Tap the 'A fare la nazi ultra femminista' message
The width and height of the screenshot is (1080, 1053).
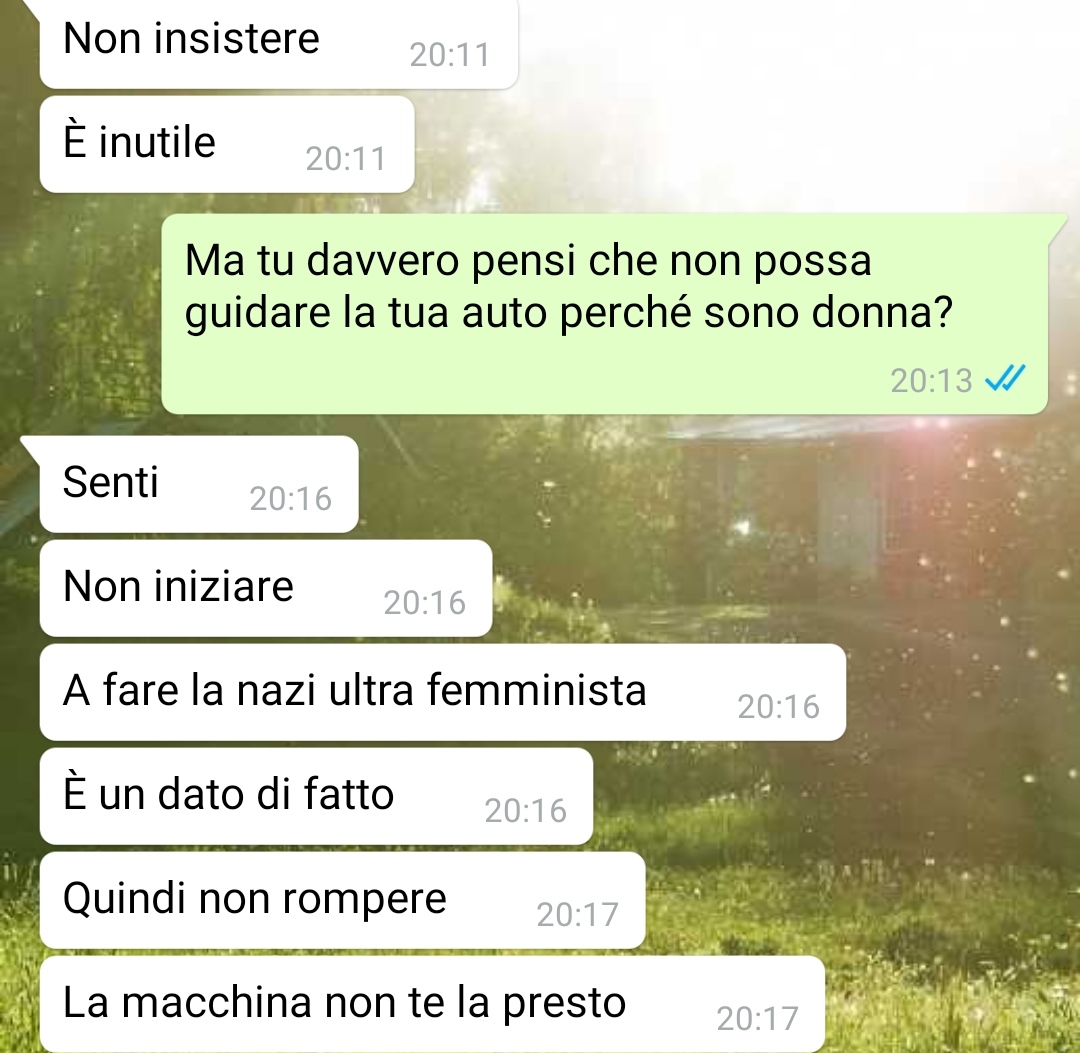pos(442,692)
